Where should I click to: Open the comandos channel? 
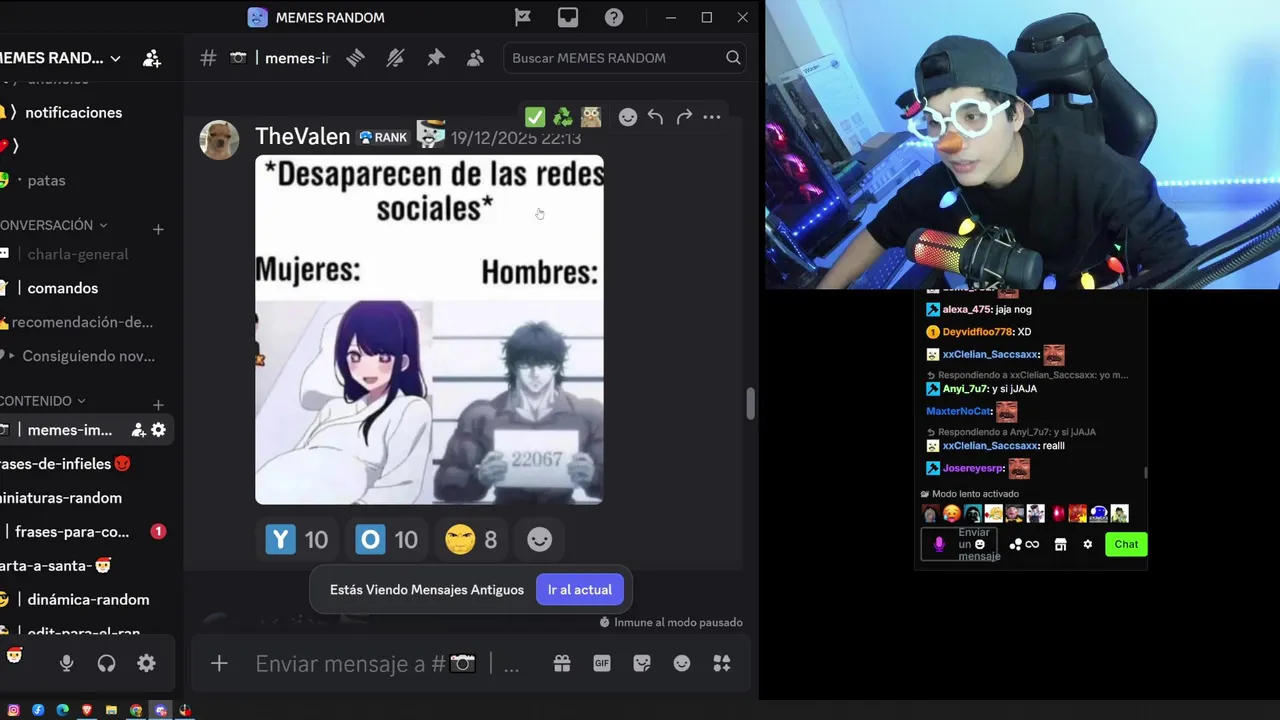click(63, 288)
